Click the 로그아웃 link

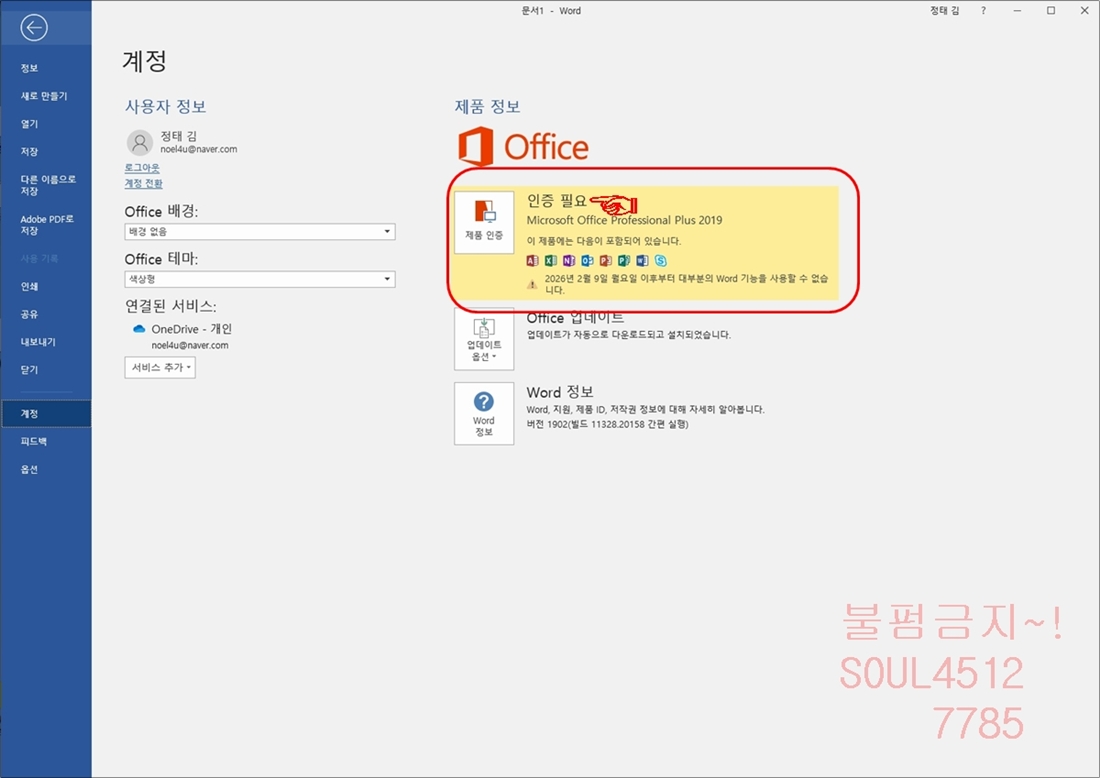tap(142, 168)
